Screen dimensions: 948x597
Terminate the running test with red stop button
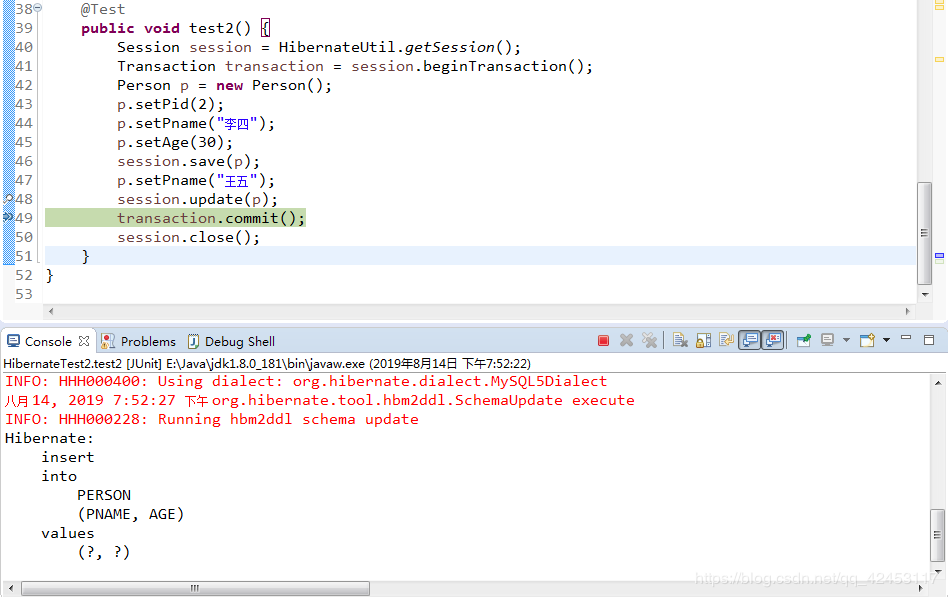(603, 341)
